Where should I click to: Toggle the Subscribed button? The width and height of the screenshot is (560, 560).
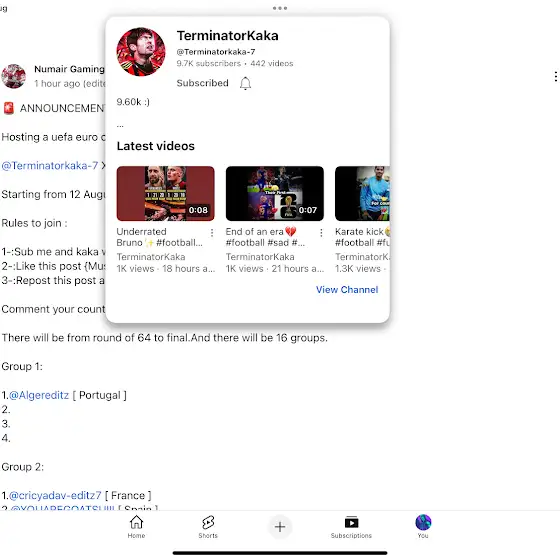click(x=202, y=83)
